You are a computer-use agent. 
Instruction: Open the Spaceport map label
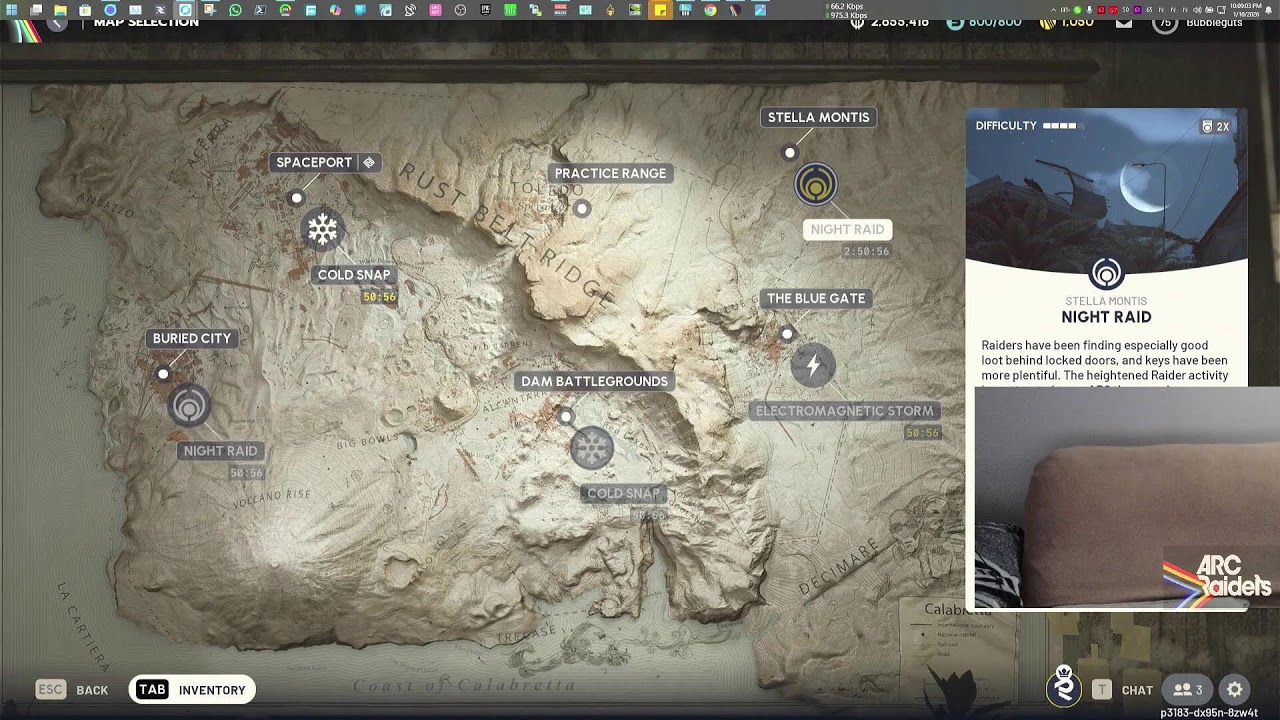coord(325,162)
